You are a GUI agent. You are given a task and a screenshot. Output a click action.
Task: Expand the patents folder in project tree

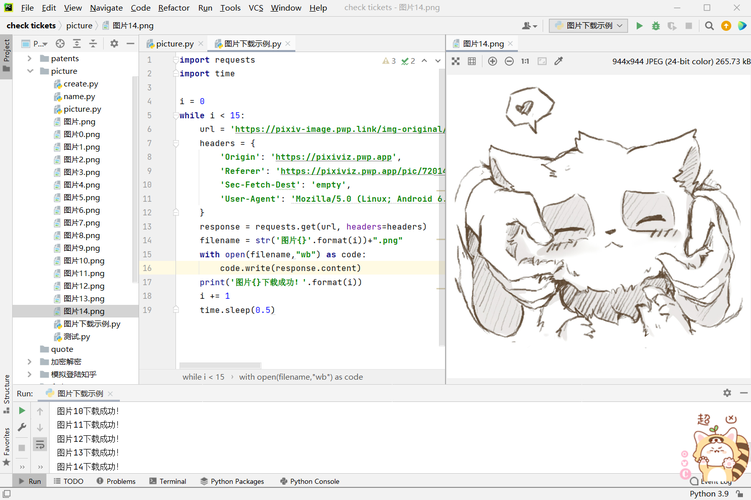30,59
